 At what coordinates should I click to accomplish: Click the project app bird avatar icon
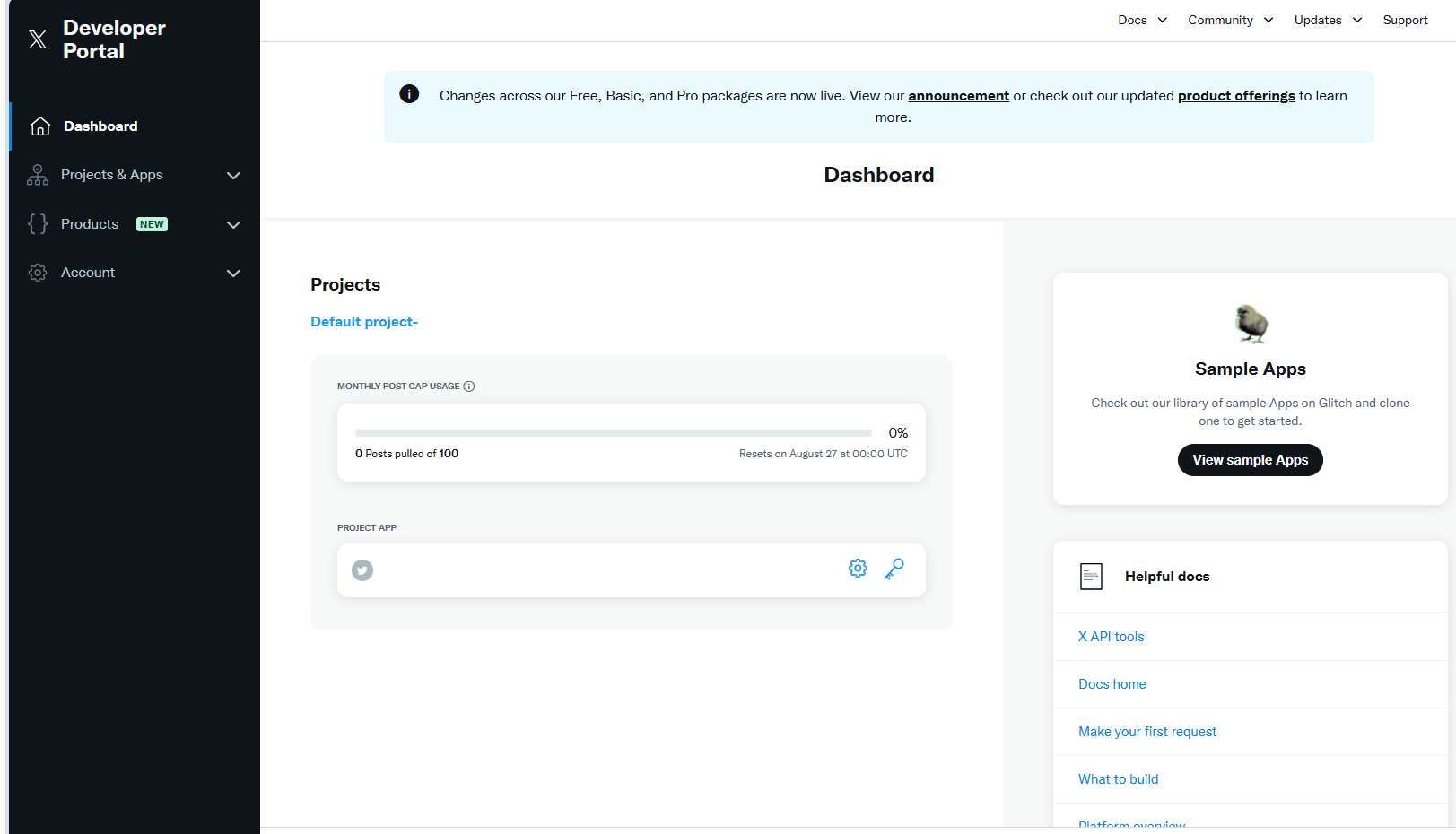[362, 570]
